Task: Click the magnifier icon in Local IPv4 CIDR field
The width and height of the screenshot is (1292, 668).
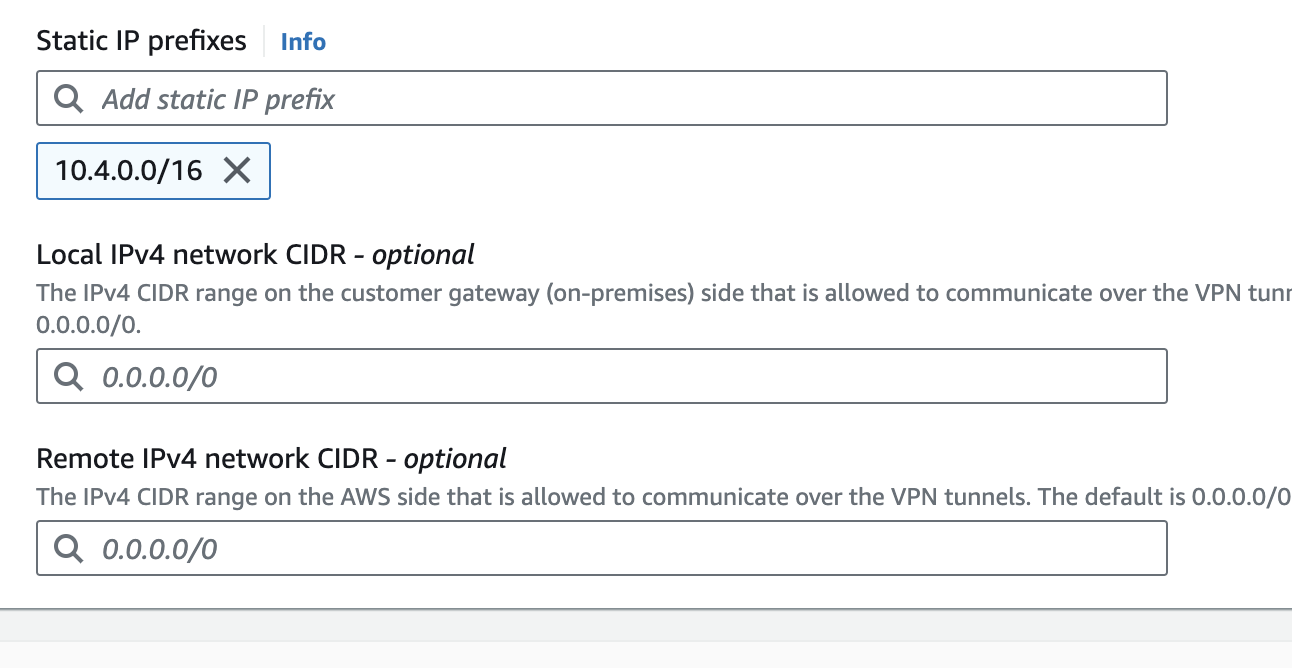Action: pyautogui.click(x=68, y=376)
